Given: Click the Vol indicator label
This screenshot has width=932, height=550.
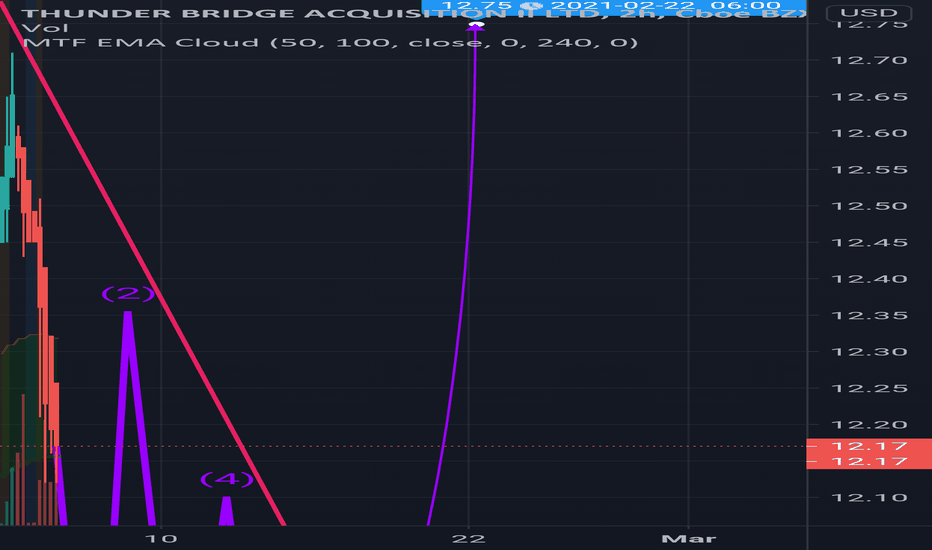Looking at the screenshot, I should pos(45,28).
